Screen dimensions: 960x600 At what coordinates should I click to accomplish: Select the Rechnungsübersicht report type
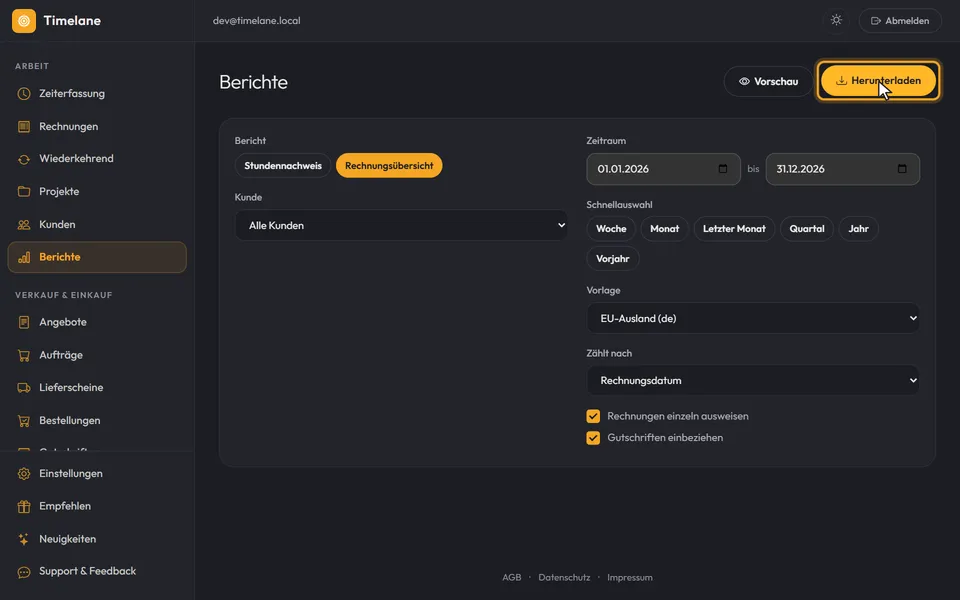(389, 166)
